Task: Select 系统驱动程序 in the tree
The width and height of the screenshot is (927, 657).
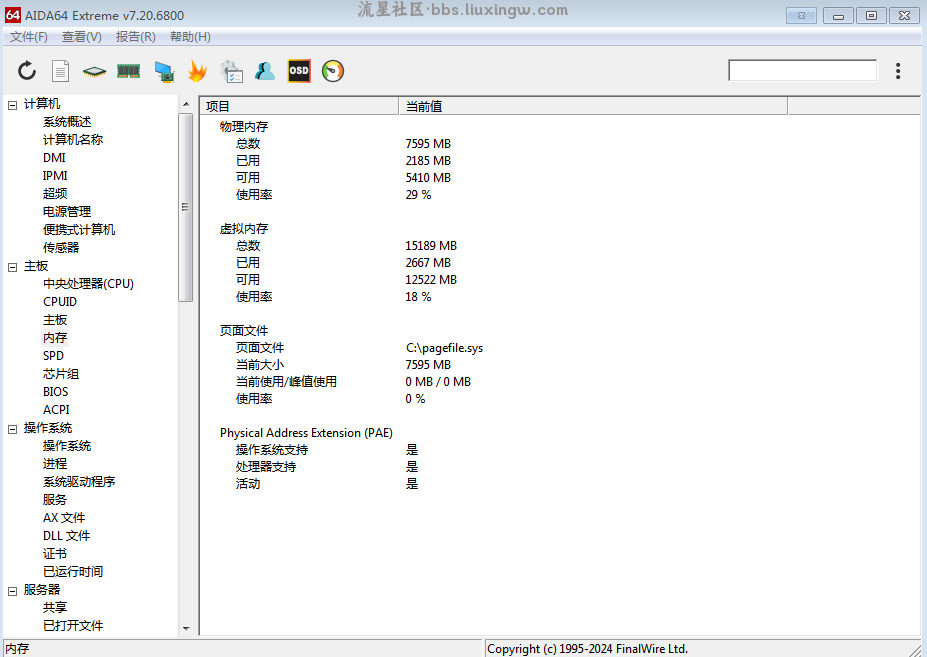Action: tap(79, 482)
